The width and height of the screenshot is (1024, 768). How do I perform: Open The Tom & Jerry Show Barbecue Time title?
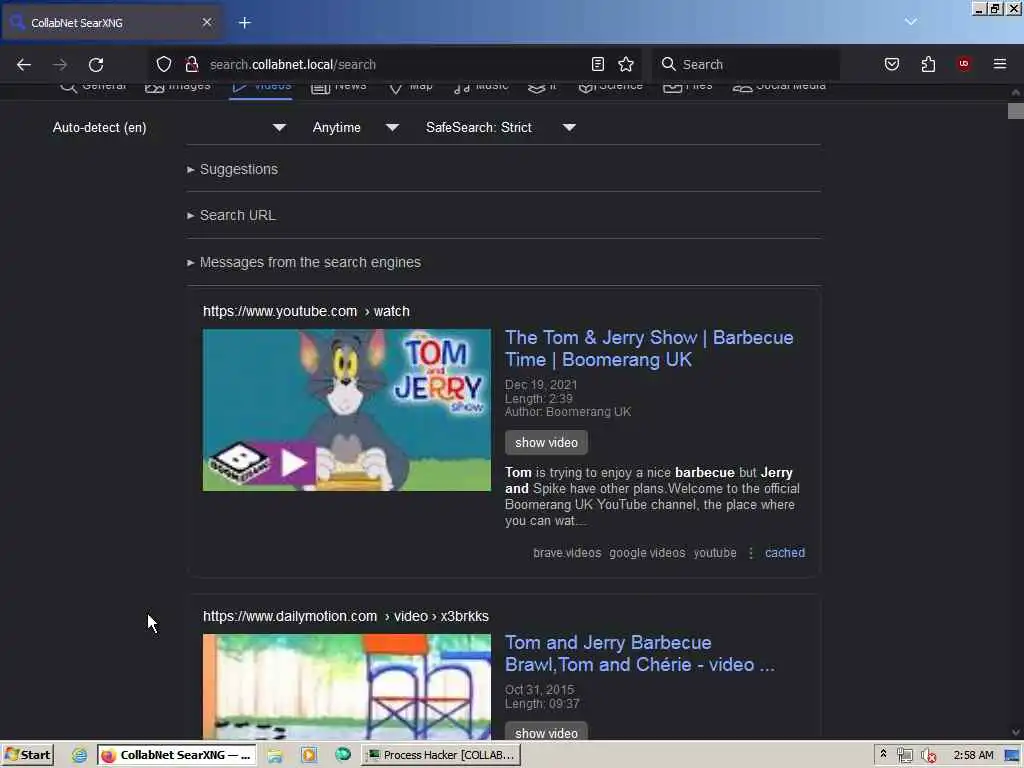(x=649, y=349)
